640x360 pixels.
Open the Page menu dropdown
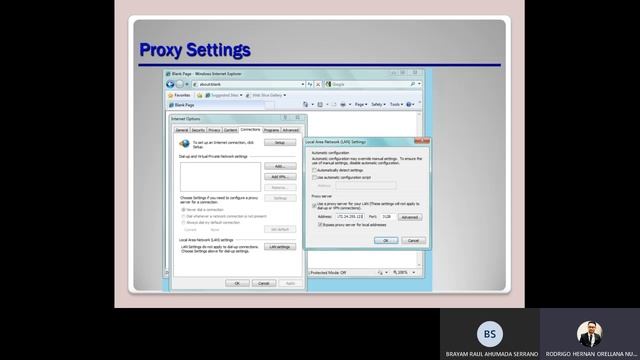coord(361,104)
